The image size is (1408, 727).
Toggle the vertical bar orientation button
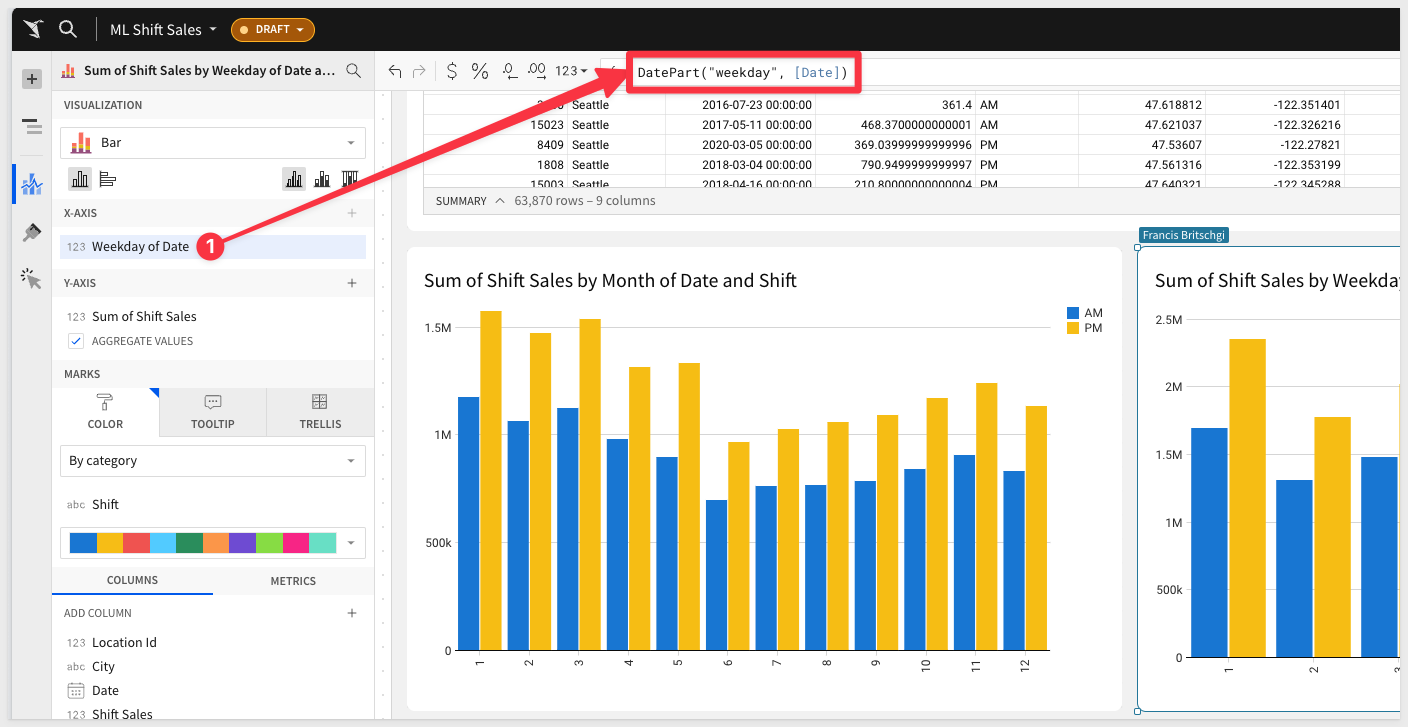(80, 179)
